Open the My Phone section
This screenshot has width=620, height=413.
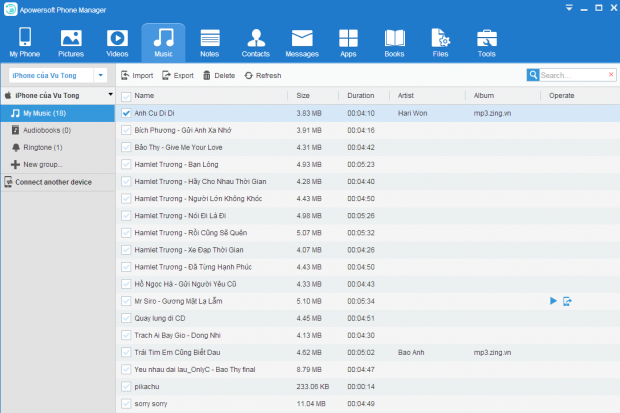click(x=22, y=42)
